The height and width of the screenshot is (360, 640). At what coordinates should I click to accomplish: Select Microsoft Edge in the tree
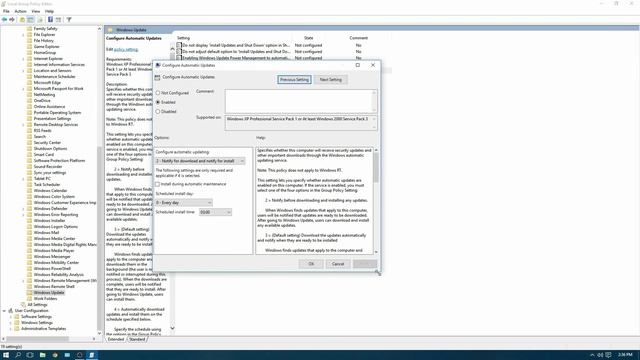pos(47,82)
